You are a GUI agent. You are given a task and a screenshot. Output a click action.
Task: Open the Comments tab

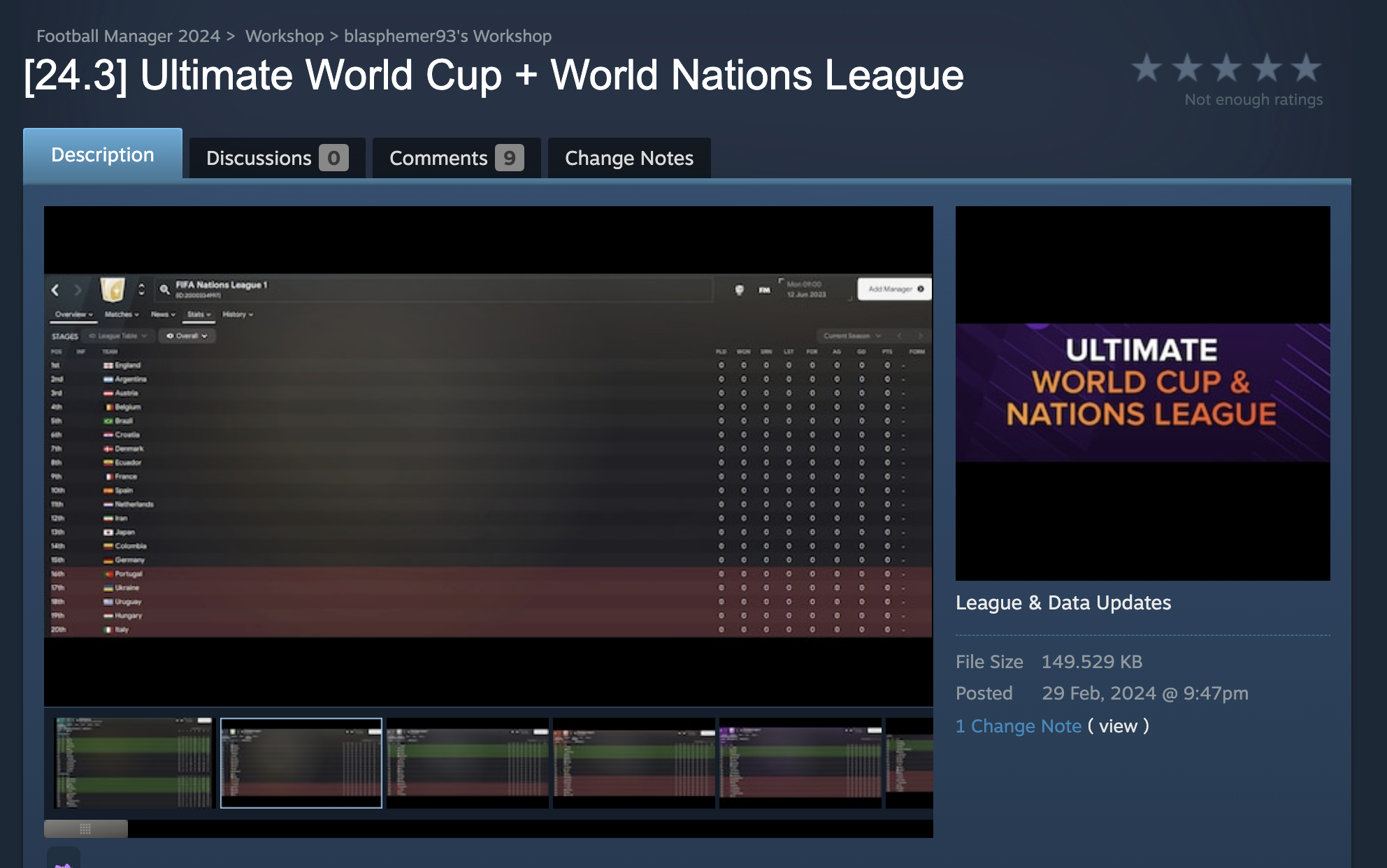[457, 158]
